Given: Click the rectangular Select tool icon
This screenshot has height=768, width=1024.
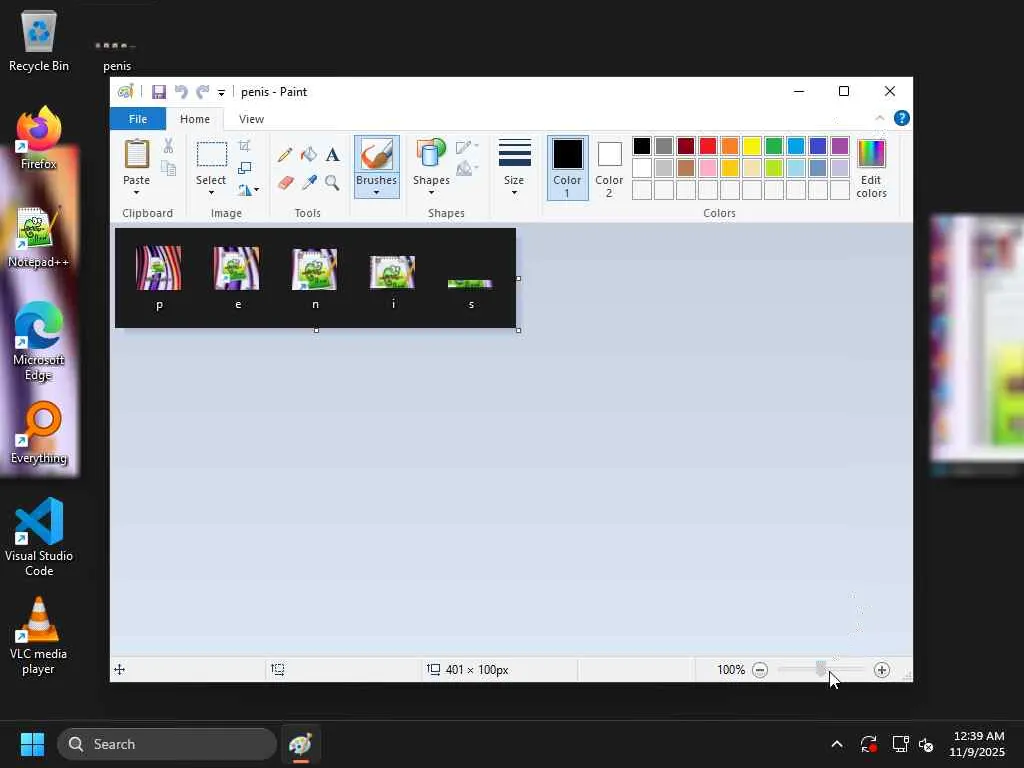Looking at the screenshot, I should [x=212, y=155].
